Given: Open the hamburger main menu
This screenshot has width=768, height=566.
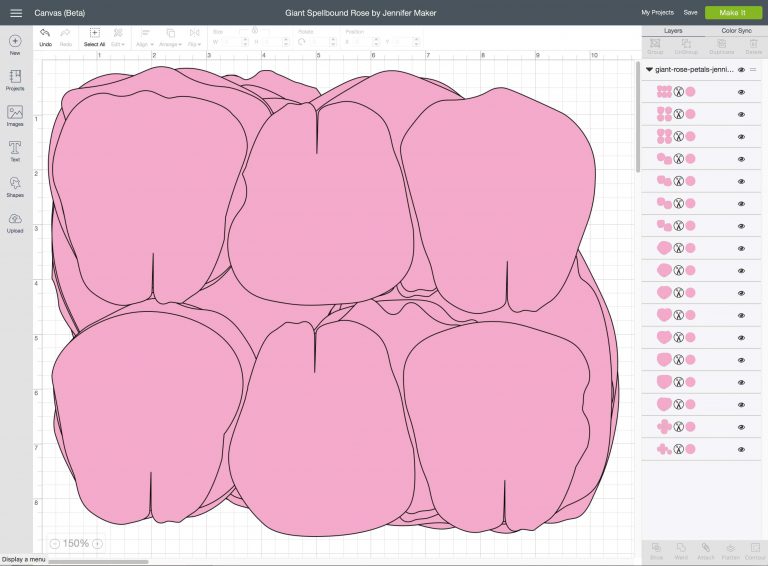Looking at the screenshot, I should coord(16,13).
